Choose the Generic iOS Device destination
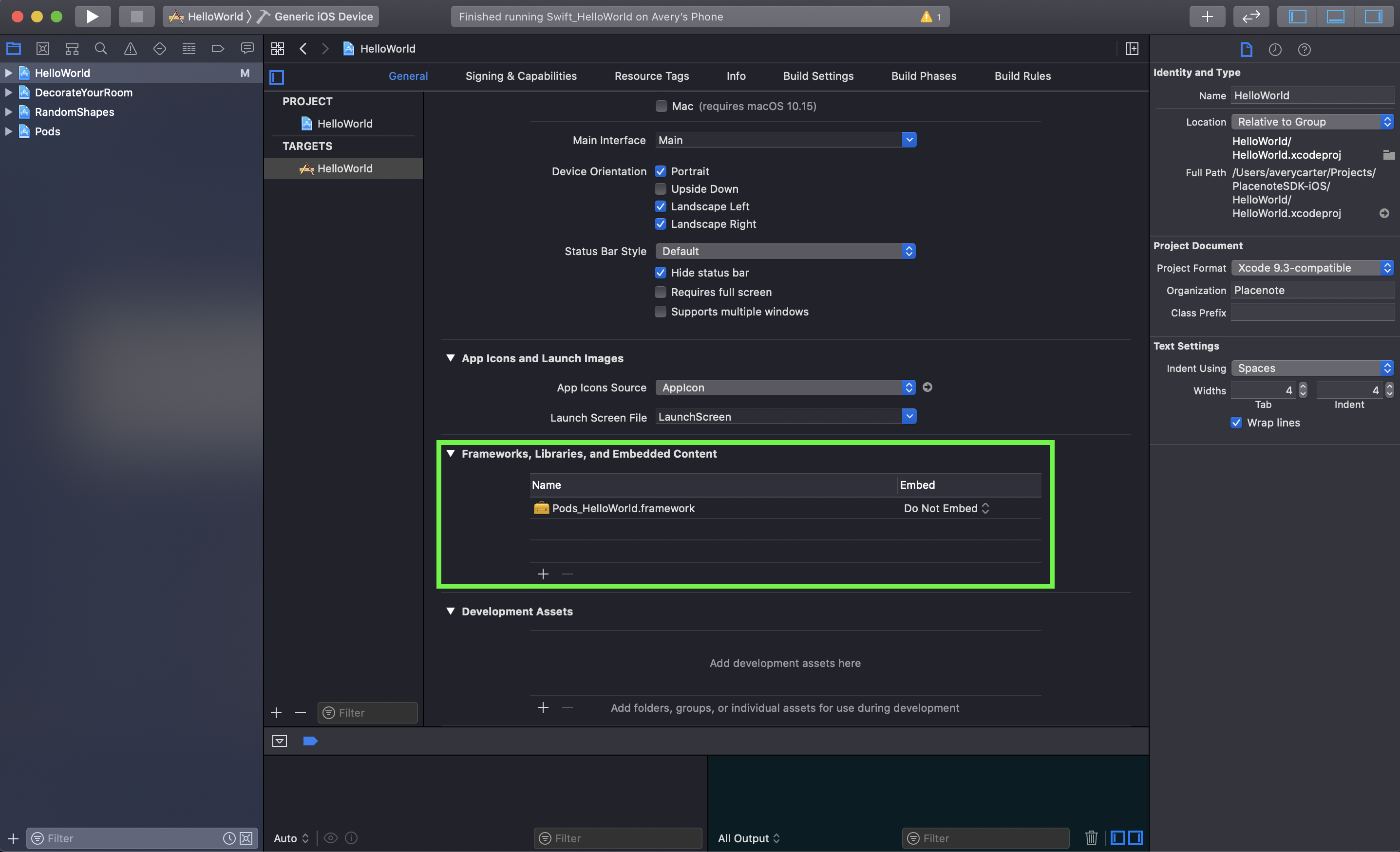This screenshot has width=1400, height=852. [x=316, y=17]
